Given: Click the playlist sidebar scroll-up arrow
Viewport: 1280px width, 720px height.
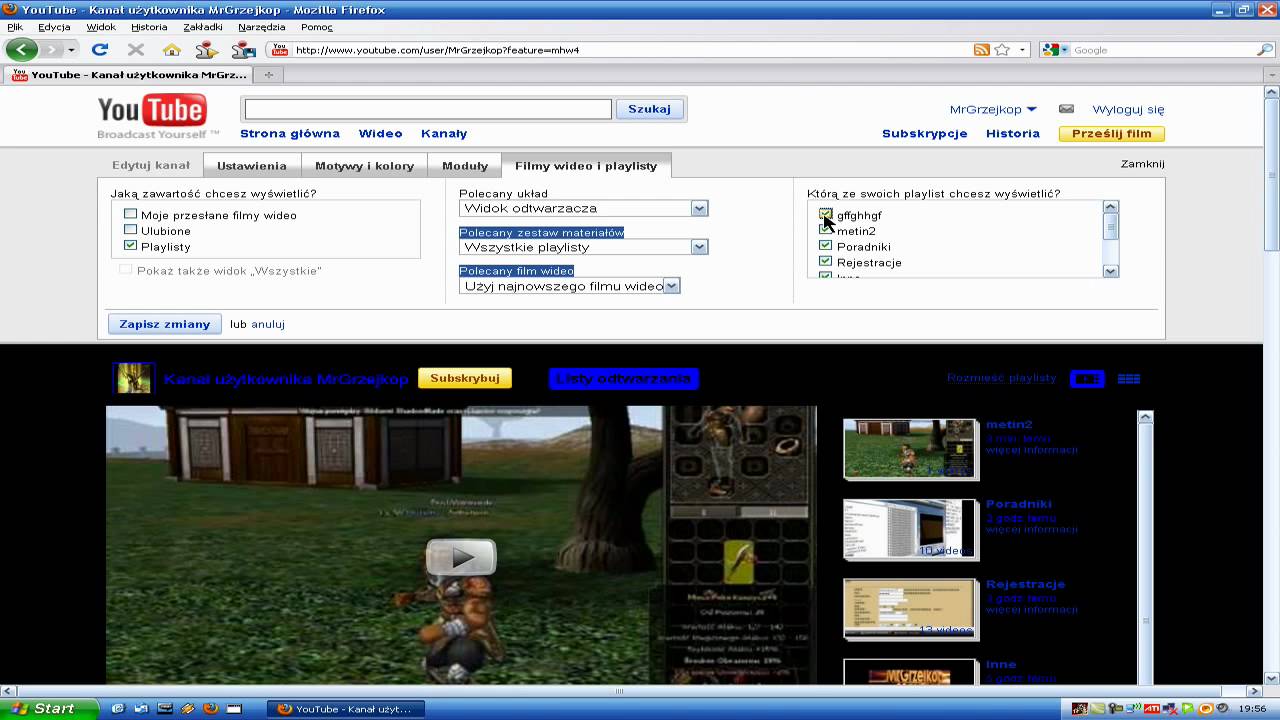Looking at the screenshot, I should [1146, 416].
